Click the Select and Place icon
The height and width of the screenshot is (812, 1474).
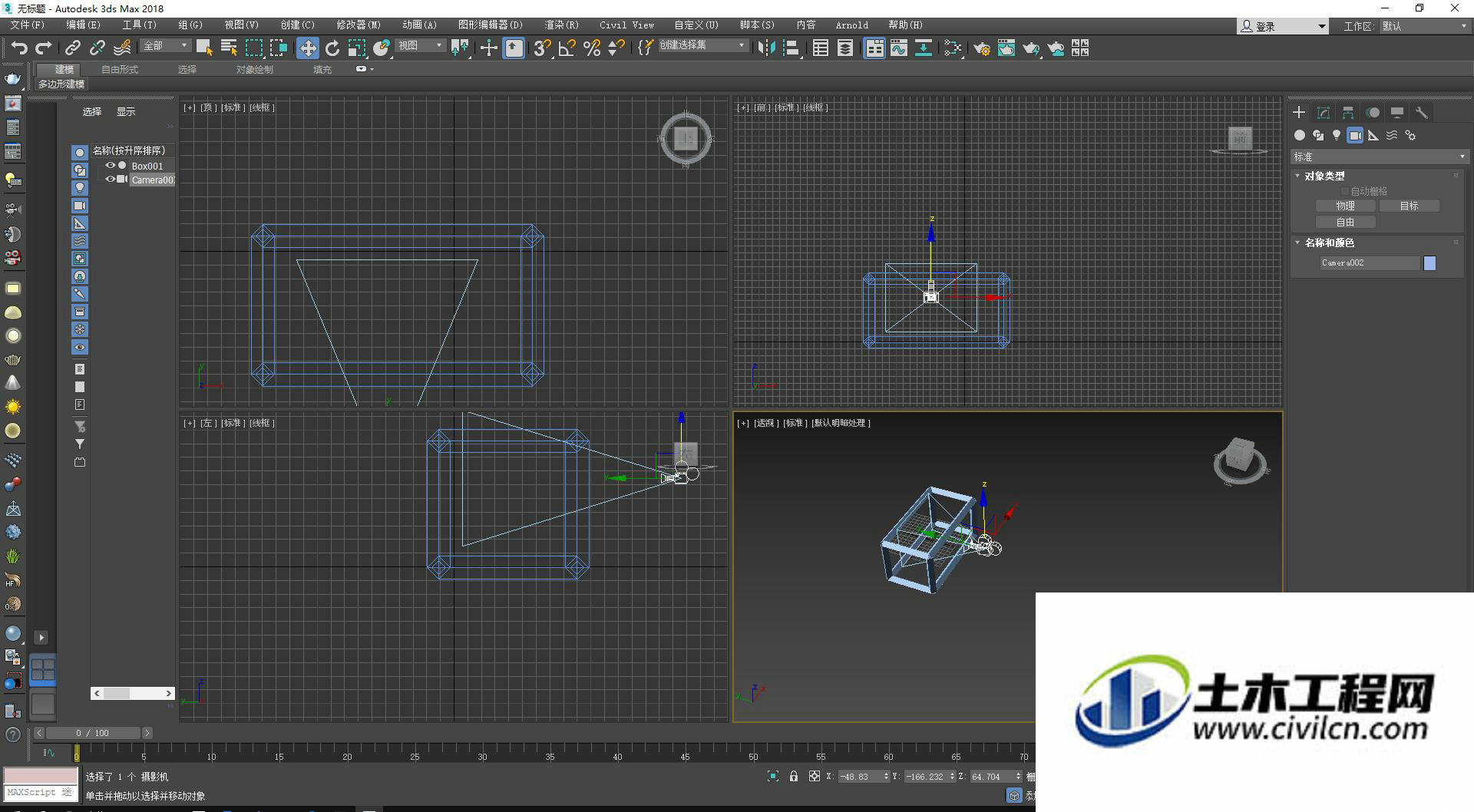pos(382,48)
